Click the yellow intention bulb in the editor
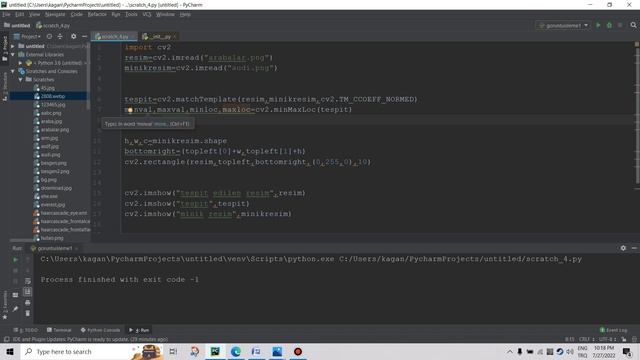 point(129,110)
